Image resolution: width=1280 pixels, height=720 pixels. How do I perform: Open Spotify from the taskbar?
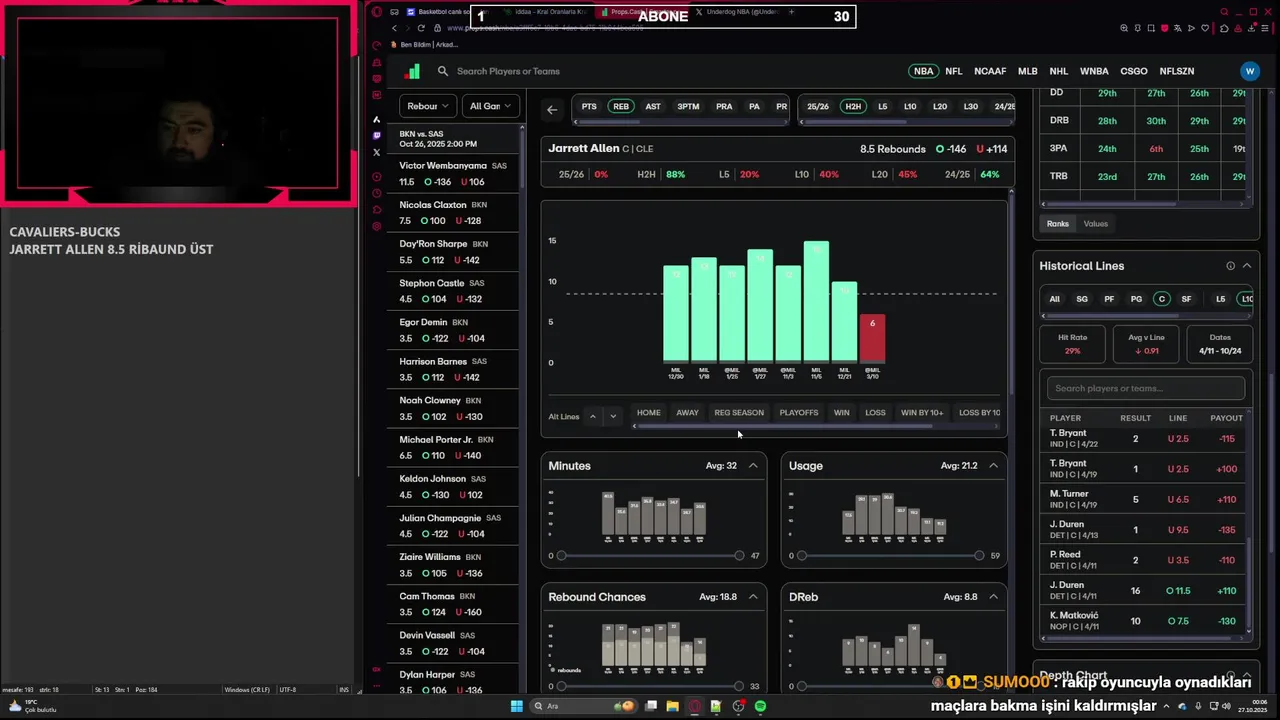point(760,706)
